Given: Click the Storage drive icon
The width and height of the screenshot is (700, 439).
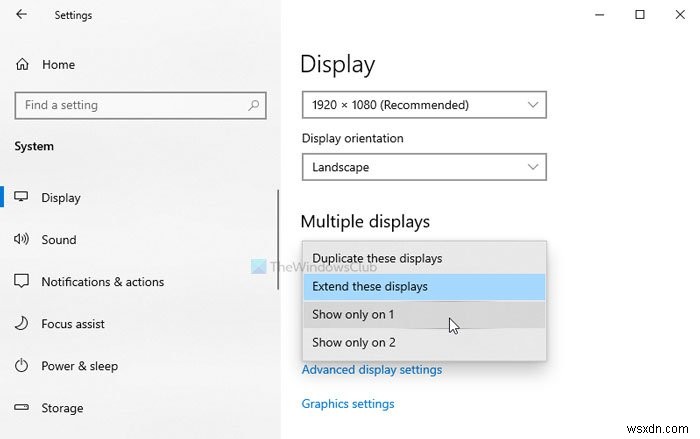Looking at the screenshot, I should [22, 408].
